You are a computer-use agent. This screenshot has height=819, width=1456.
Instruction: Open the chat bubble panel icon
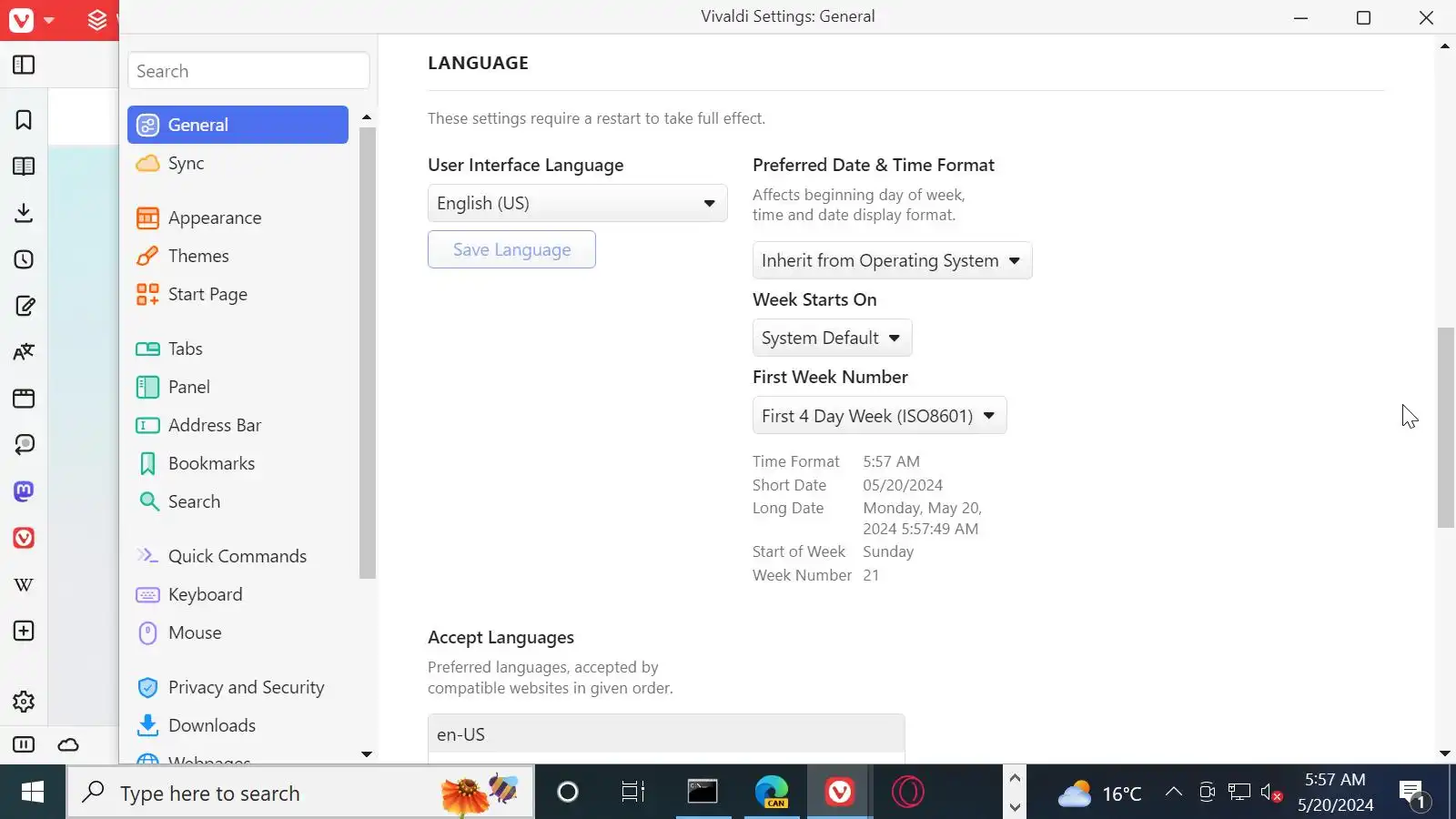point(24,445)
